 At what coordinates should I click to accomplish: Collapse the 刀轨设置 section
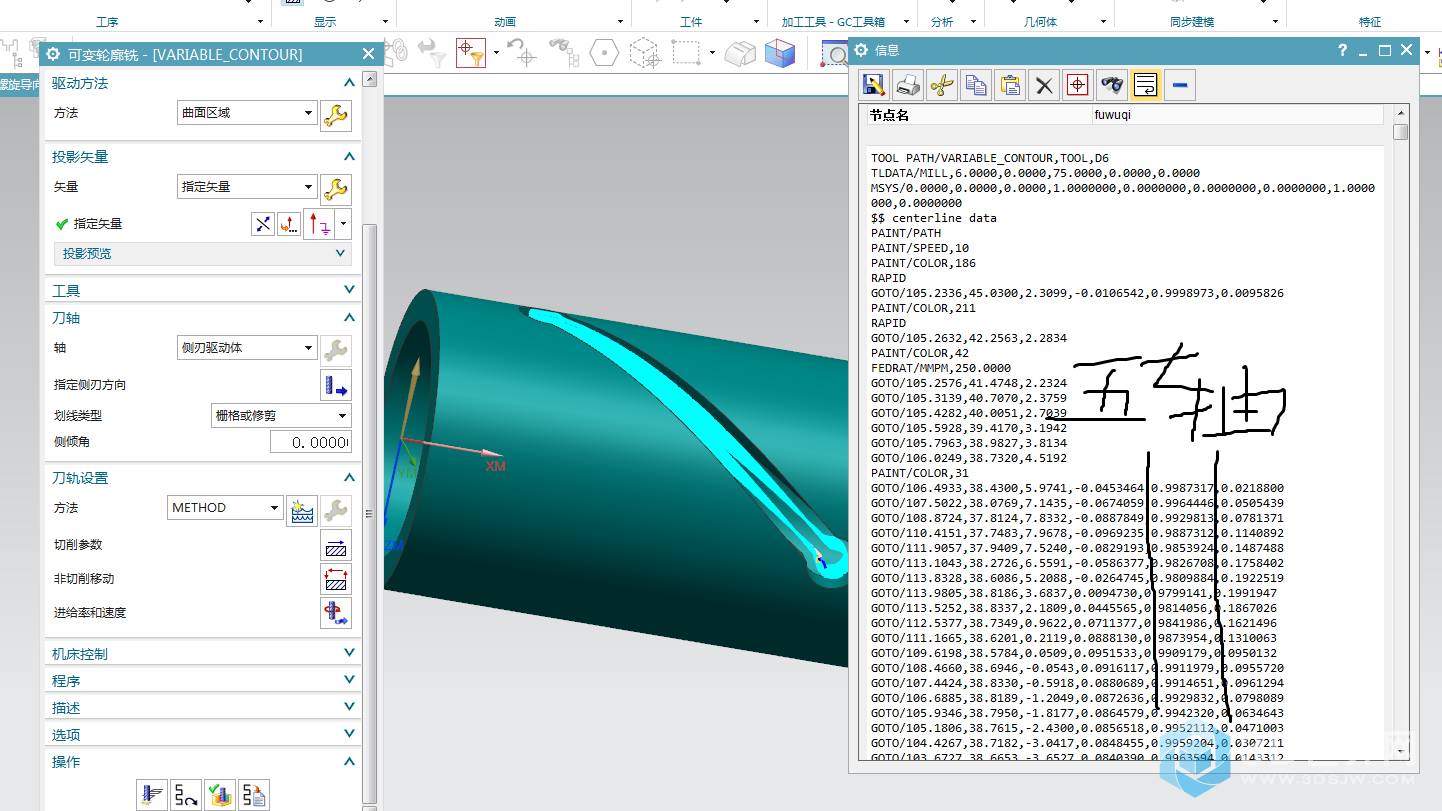[x=349, y=478]
